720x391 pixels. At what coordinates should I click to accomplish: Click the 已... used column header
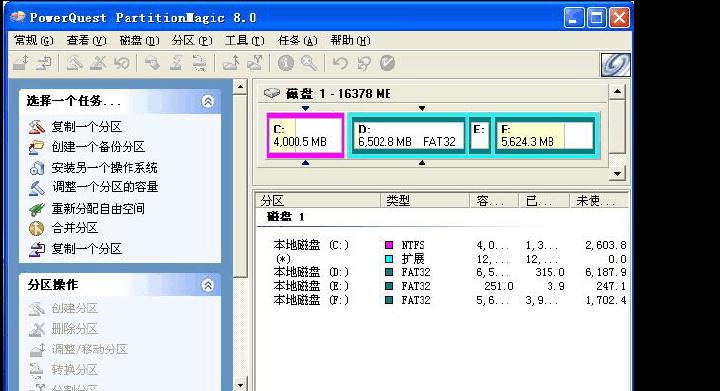[x=545, y=201]
